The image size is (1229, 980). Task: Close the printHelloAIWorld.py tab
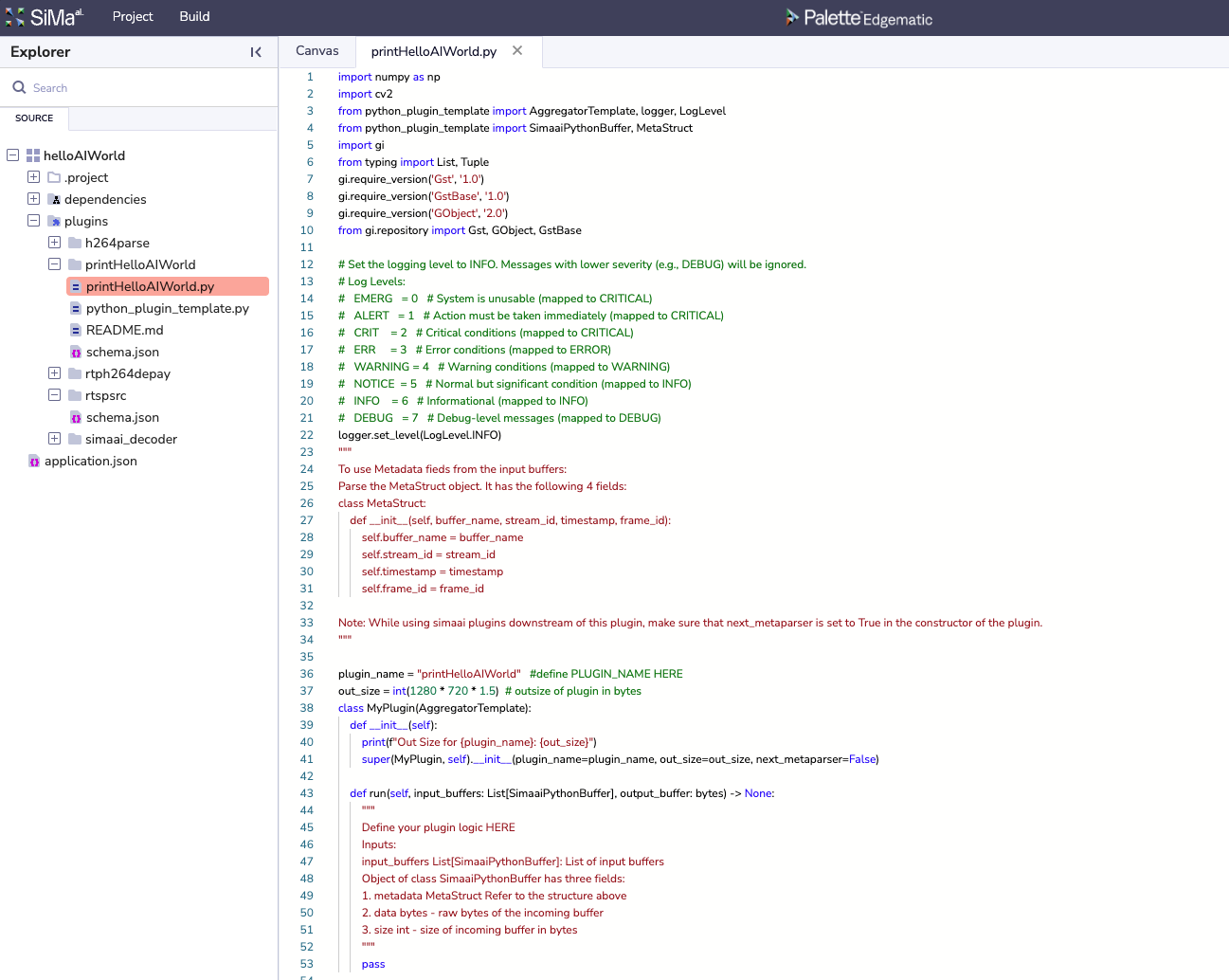pyautogui.click(x=517, y=51)
